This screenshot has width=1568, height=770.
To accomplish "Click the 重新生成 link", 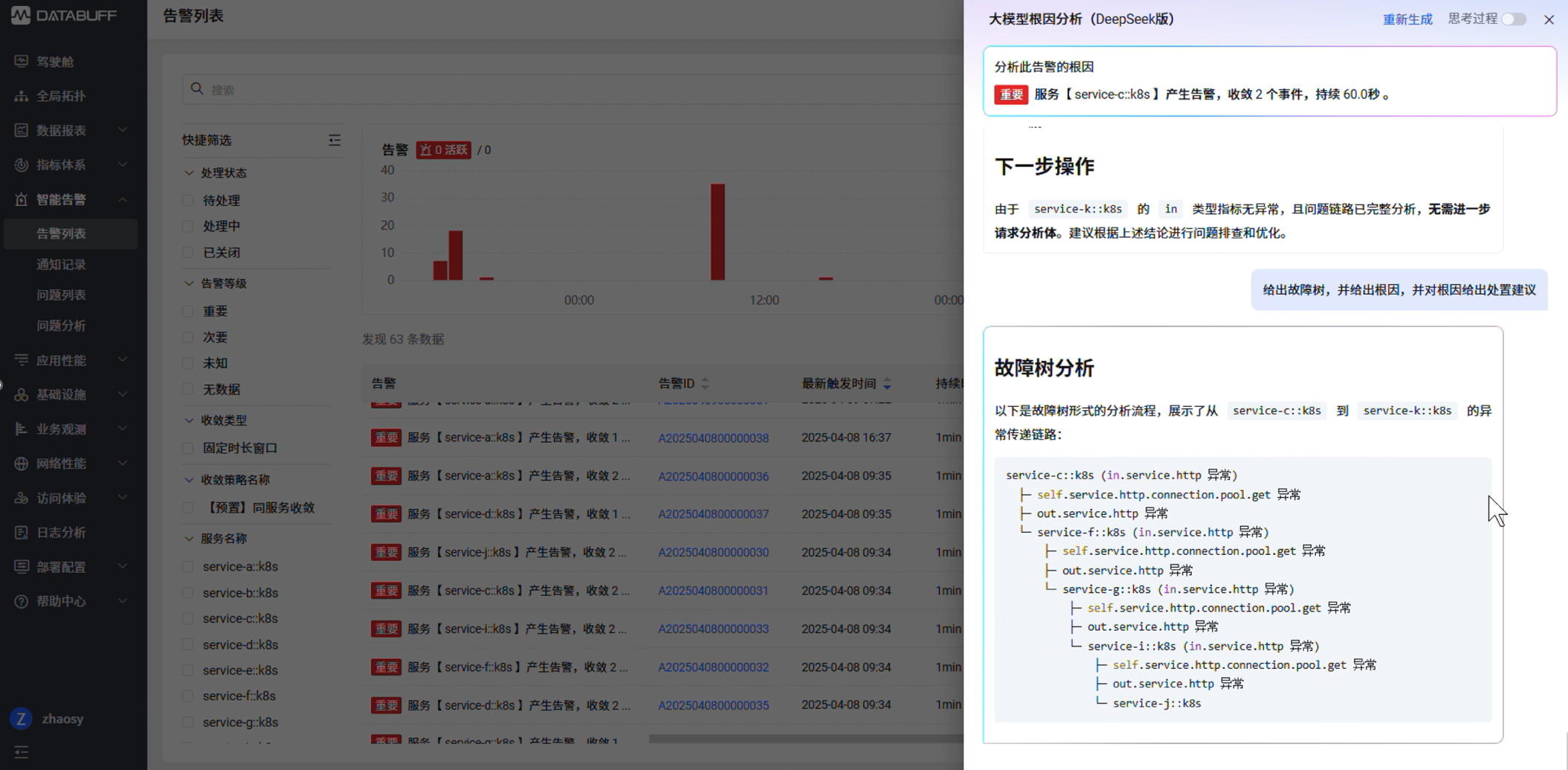I will [1407, 19].
